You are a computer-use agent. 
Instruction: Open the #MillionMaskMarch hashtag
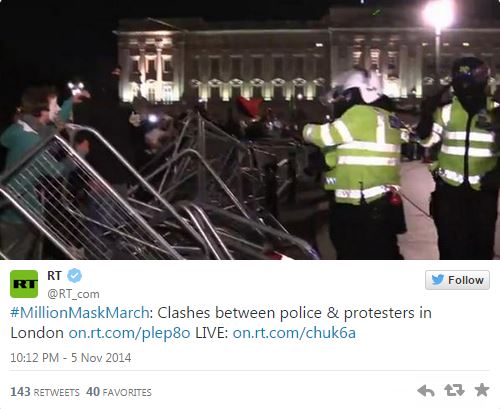[x=80, y=313]
